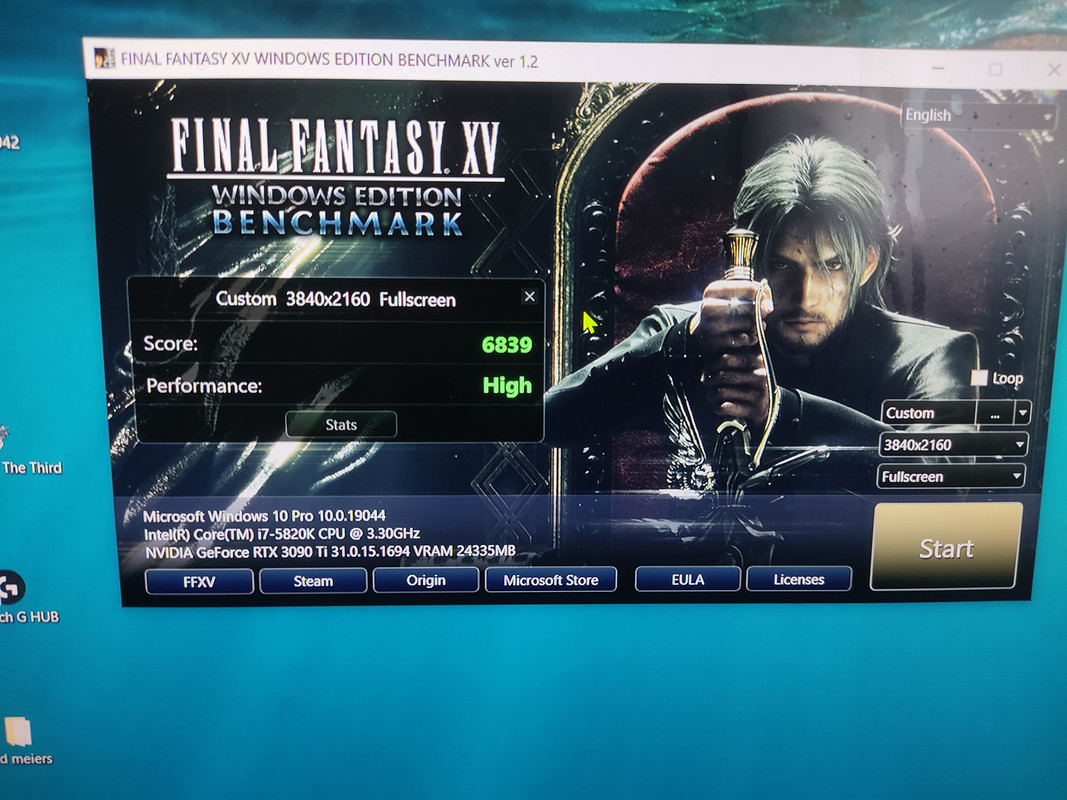The image size is (1067, 800).
Task: View the EULA
Action: point(688,580)
